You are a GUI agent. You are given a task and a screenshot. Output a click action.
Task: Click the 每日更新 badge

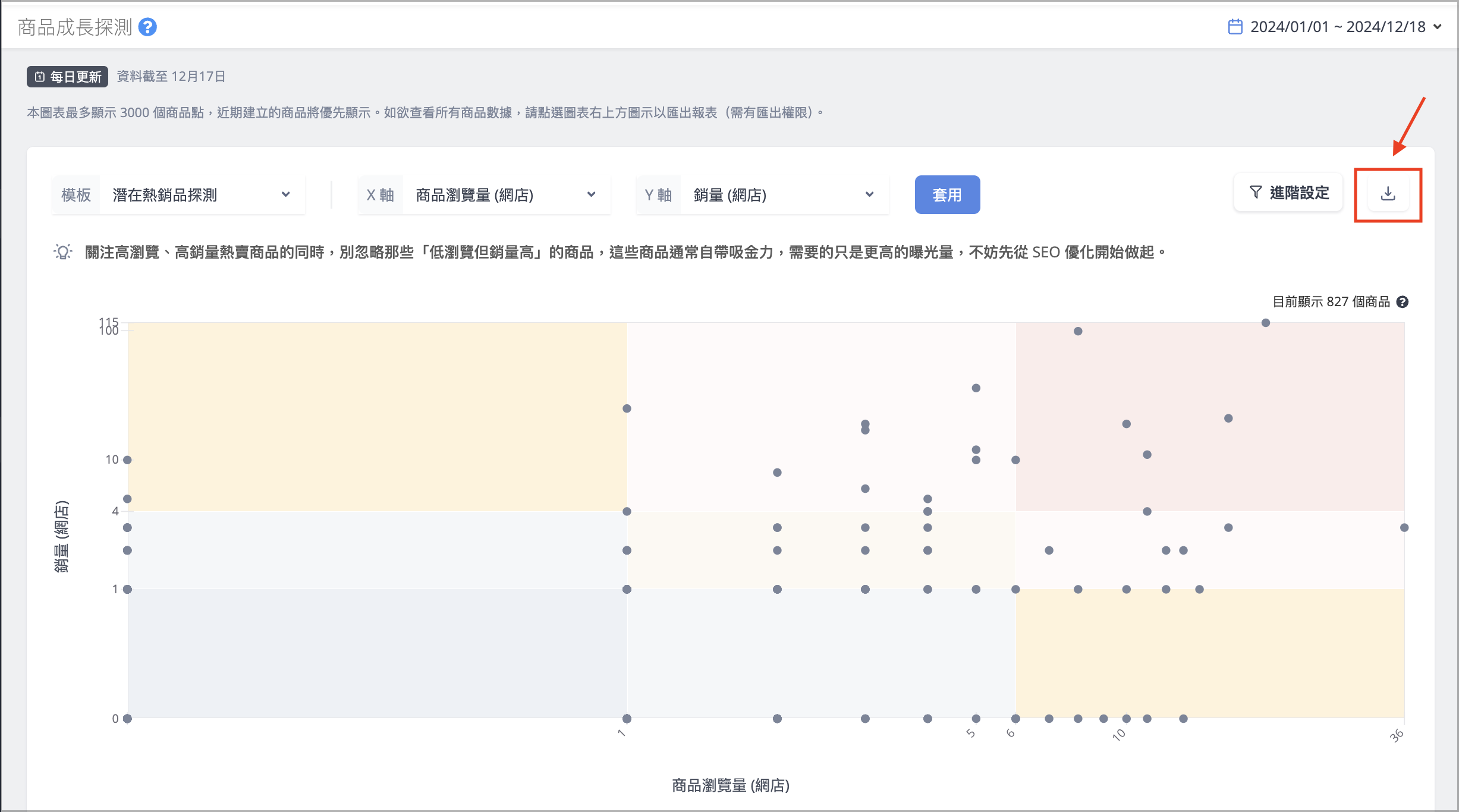click(x=67, y=77)
